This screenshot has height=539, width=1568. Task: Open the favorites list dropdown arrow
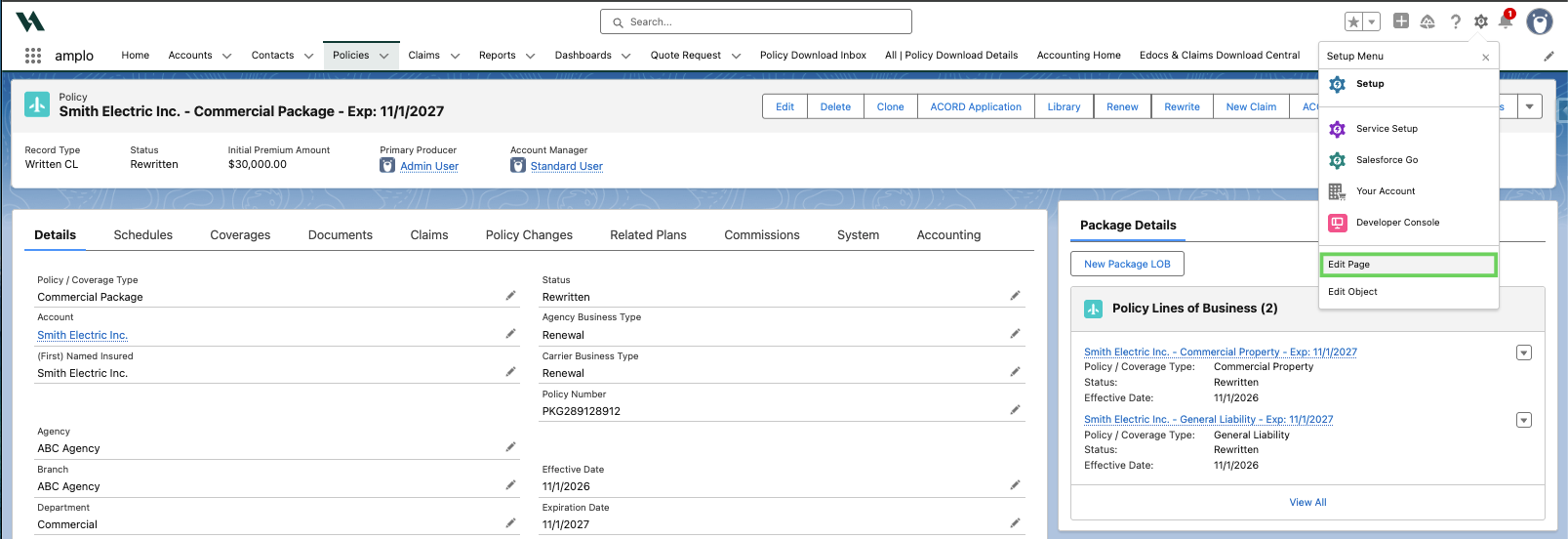click(1372, 21)
